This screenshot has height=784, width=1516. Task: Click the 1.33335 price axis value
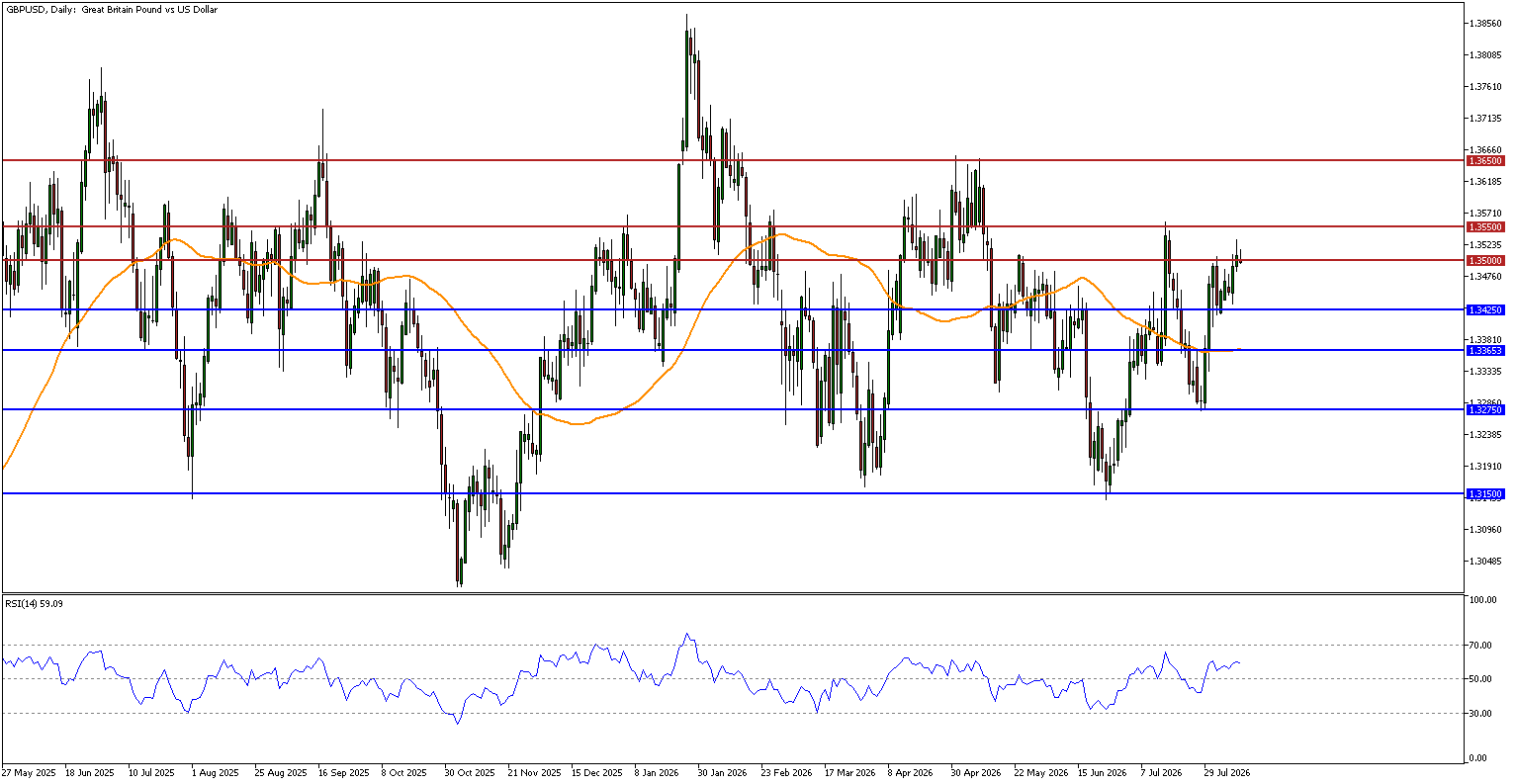(1486, 371)
